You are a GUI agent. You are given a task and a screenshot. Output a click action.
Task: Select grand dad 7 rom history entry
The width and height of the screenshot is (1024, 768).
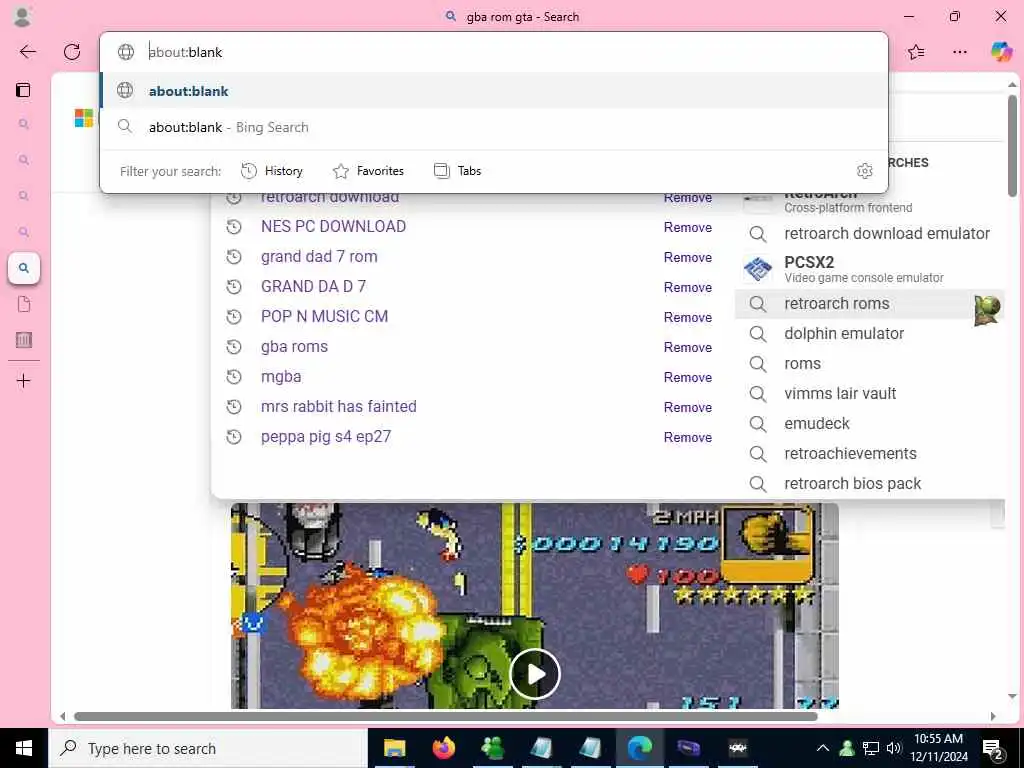319,257
